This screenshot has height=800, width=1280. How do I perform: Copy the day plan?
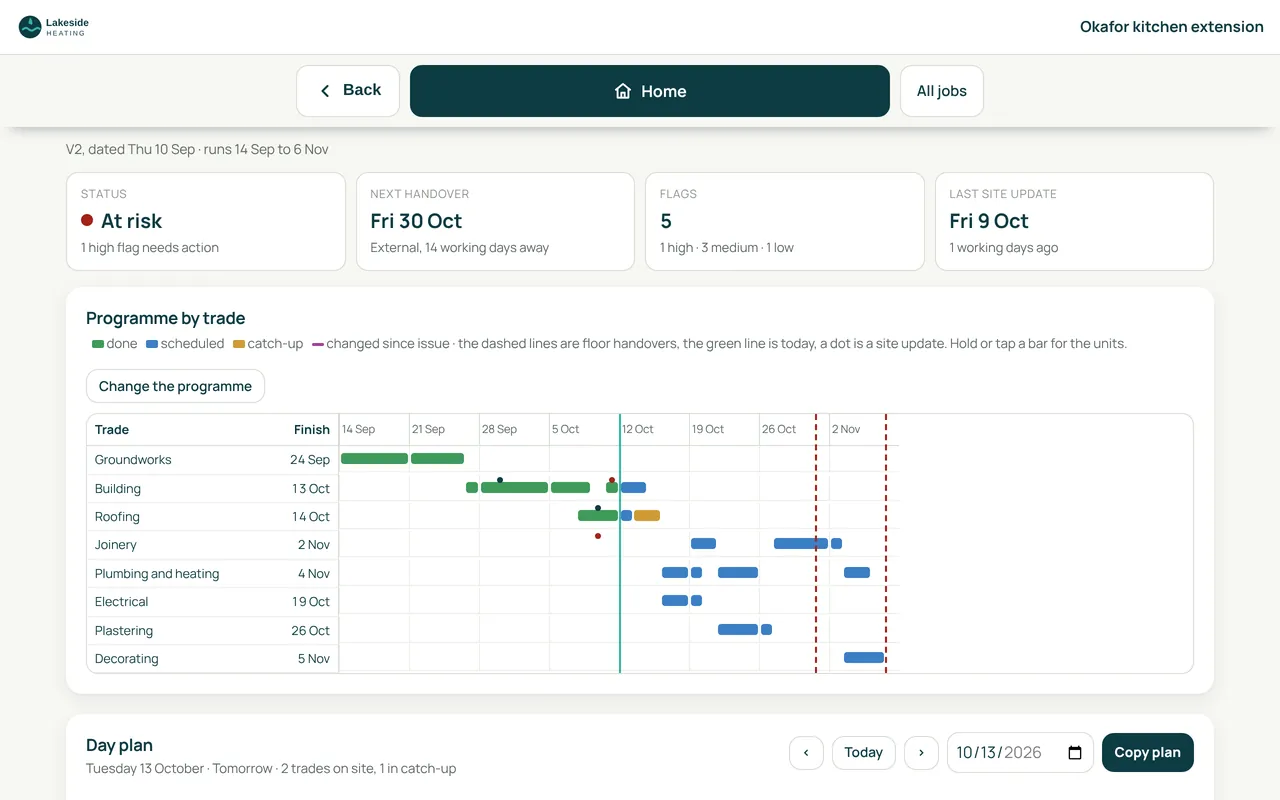click(x=1148, y=753)
